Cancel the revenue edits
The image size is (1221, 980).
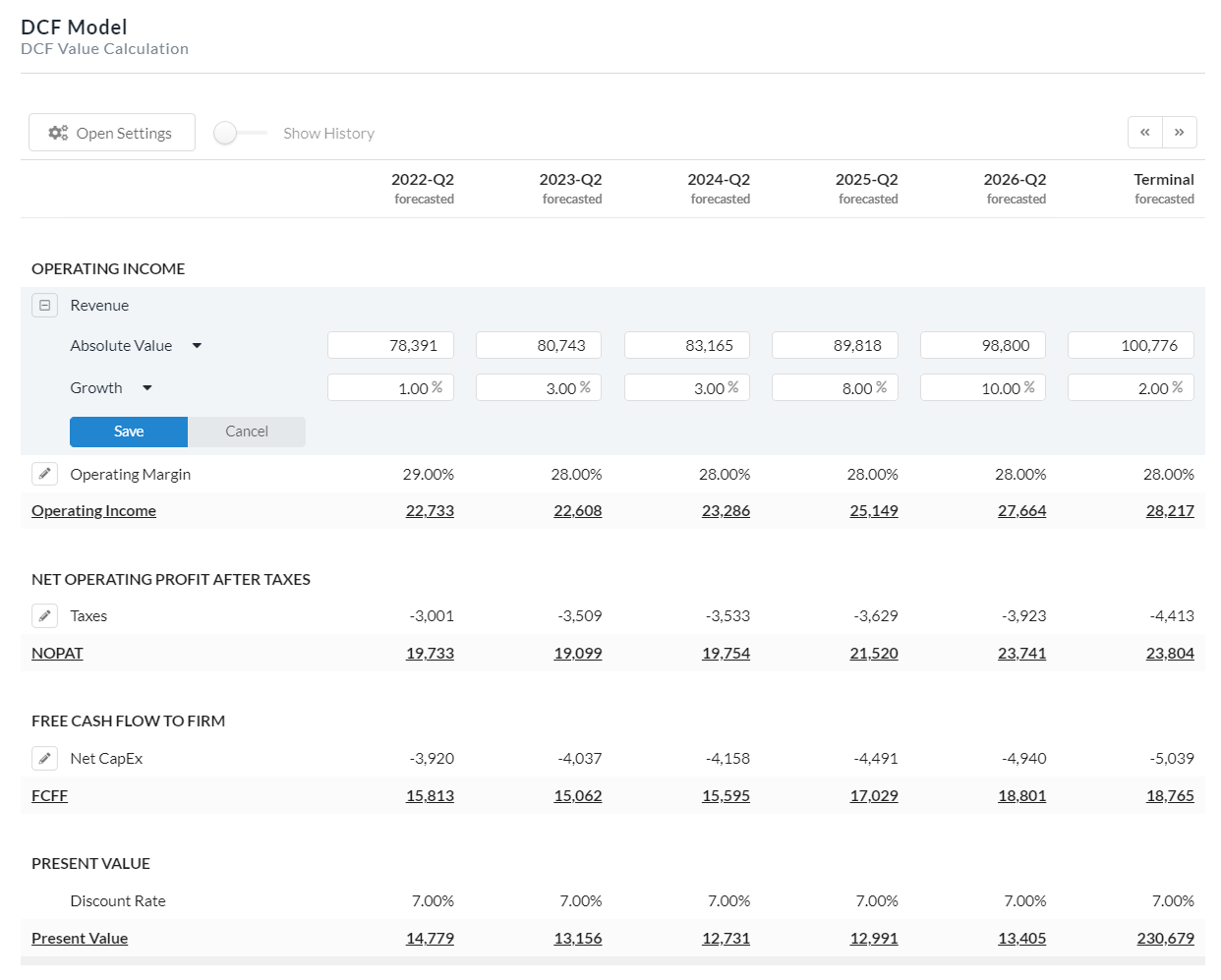tap(247, 432)
